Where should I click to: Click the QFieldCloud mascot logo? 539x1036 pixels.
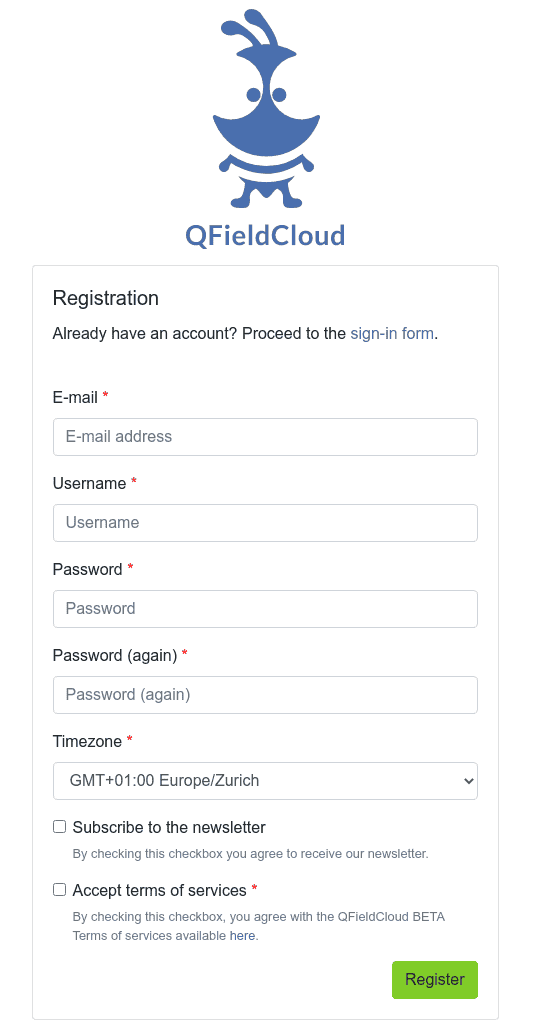[x=266, y=108]
